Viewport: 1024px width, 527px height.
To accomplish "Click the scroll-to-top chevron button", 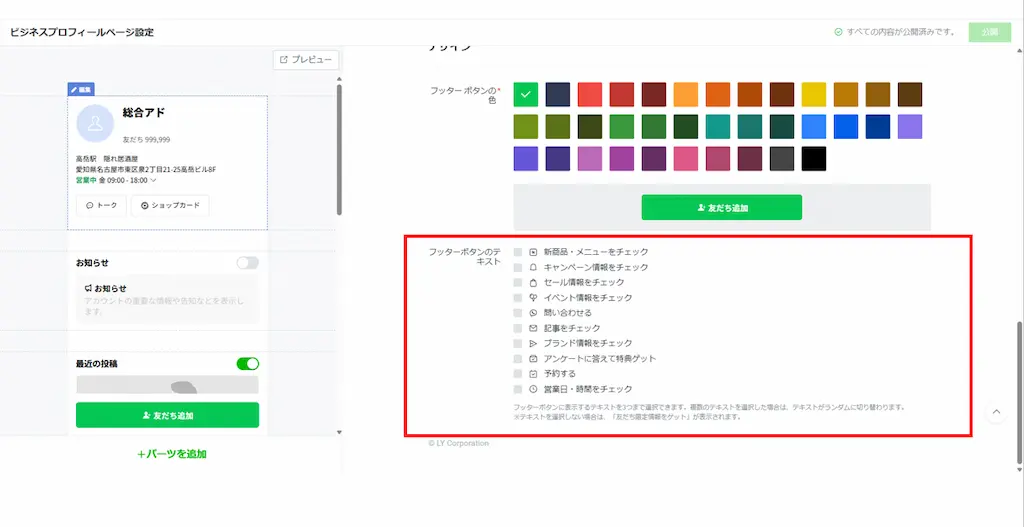I will [x=996, y=411].
